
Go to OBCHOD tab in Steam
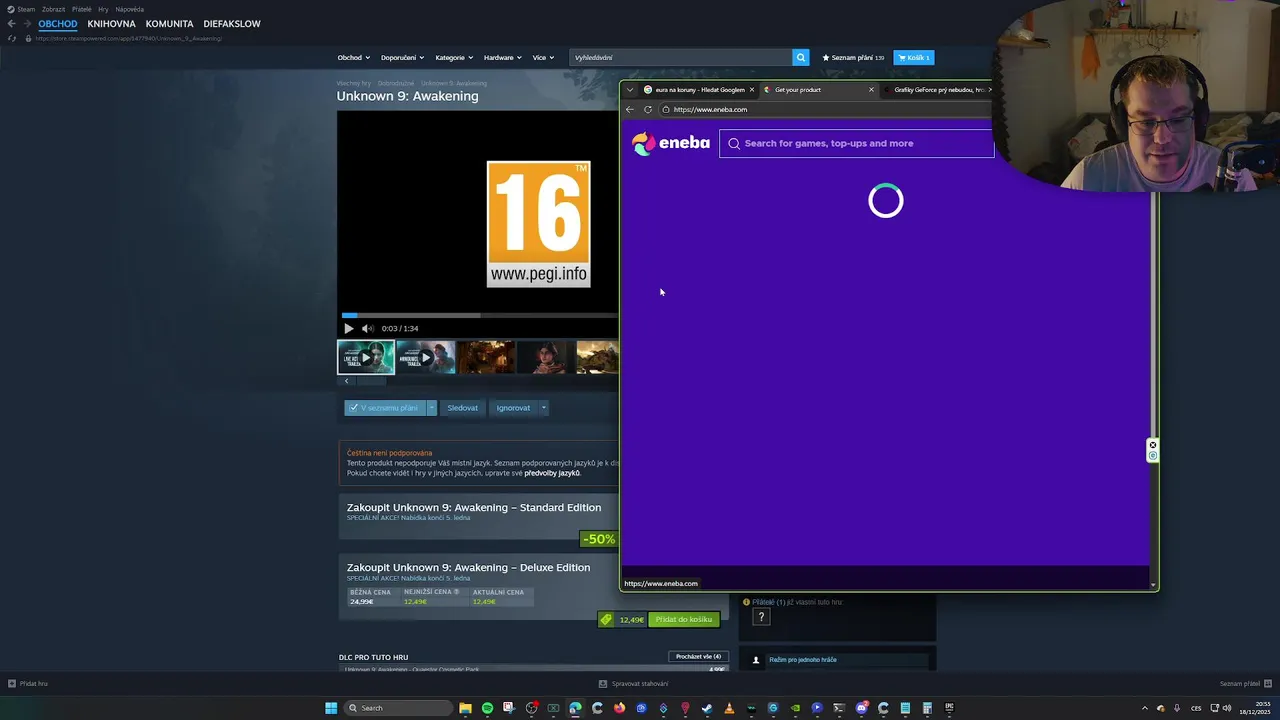click(x=58, y=23)
